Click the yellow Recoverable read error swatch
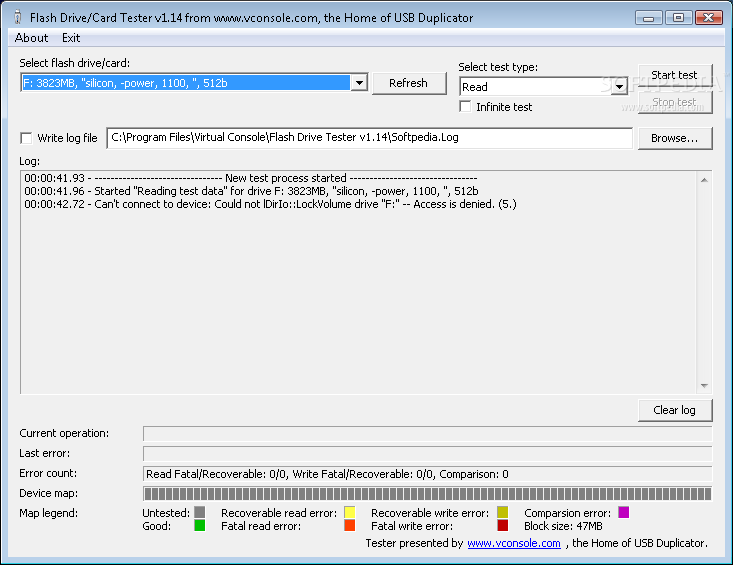 click(x=350, y=513)
